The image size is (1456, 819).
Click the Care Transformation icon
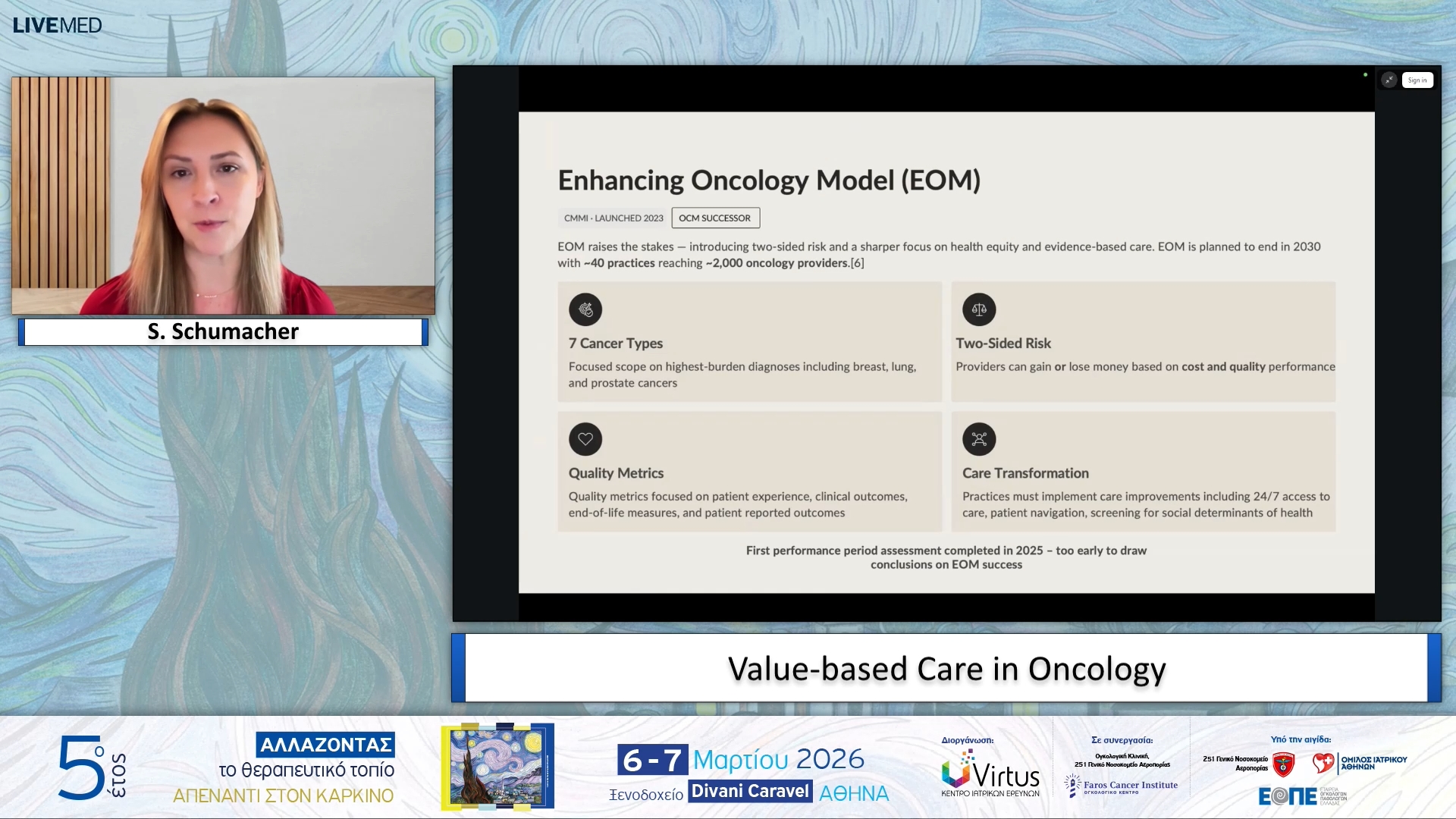979,439
